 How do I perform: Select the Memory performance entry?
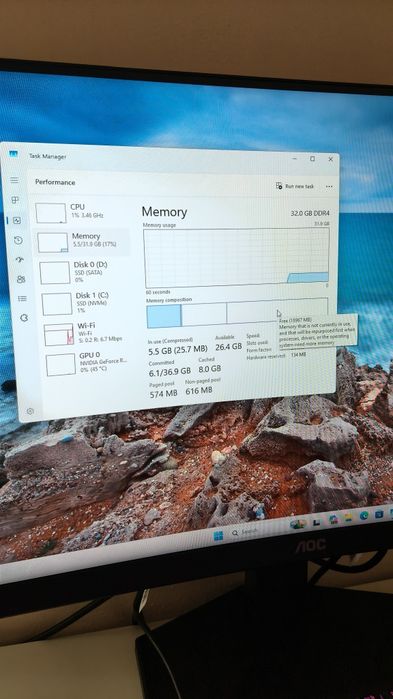(82, 242)
